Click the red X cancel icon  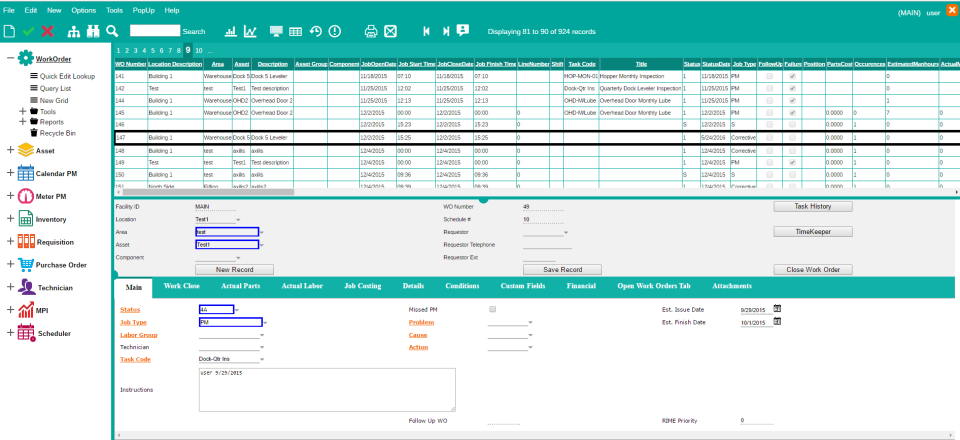[x=47, y=31]
